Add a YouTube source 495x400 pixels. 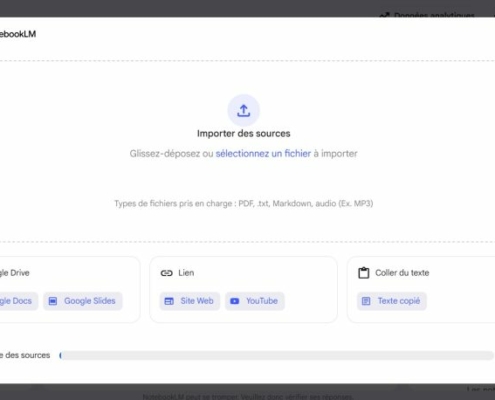255,301
